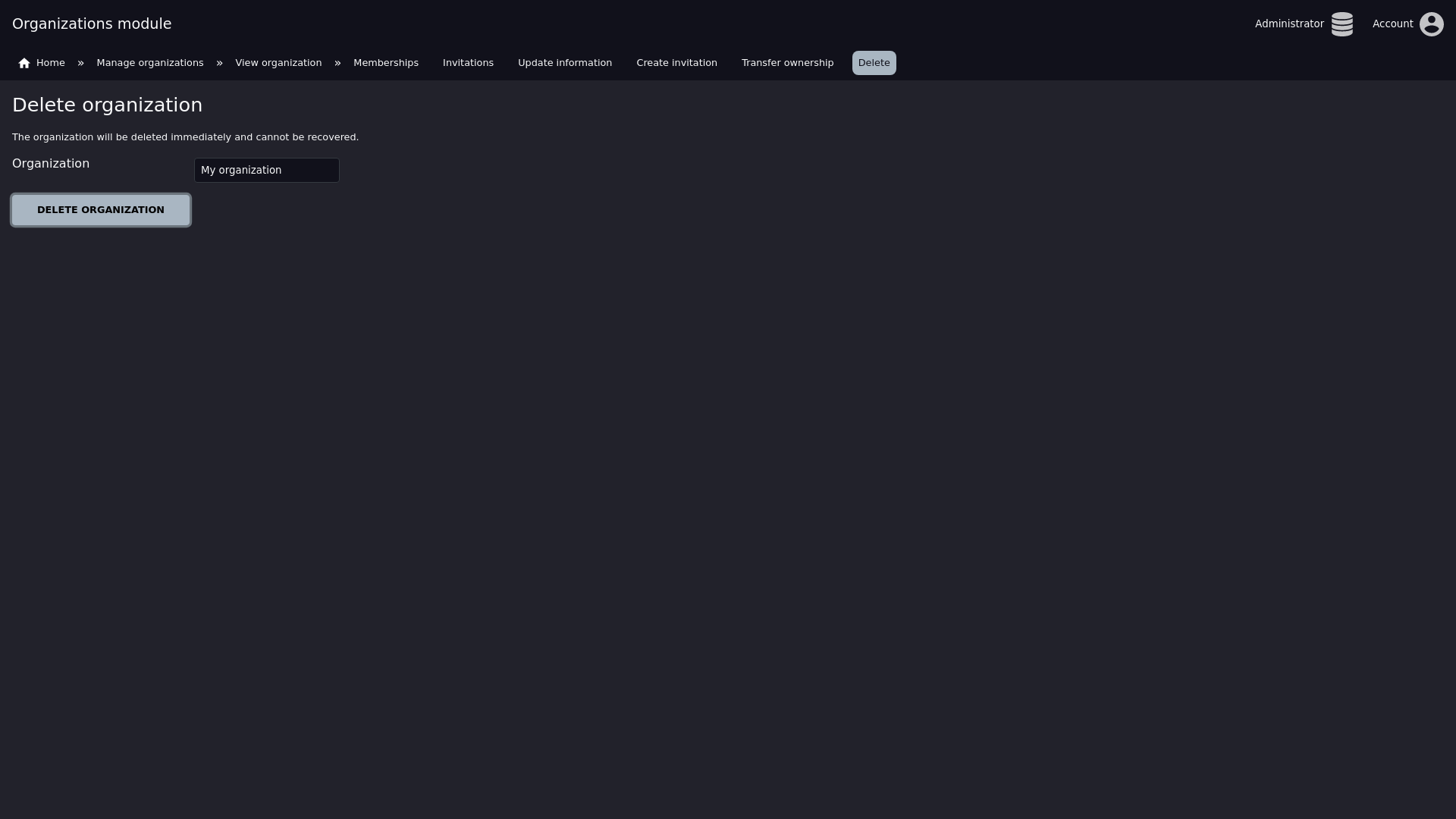The image size is (1456, 819).
Task: Go to Home breadcrumb text
Action: click(x=51, y=63)
